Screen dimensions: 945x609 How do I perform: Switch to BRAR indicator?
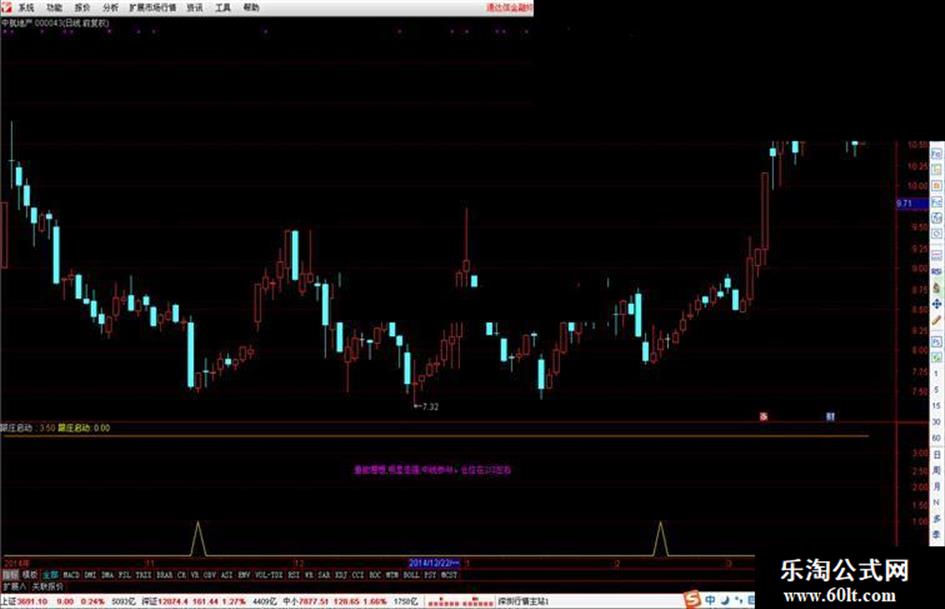164,575
